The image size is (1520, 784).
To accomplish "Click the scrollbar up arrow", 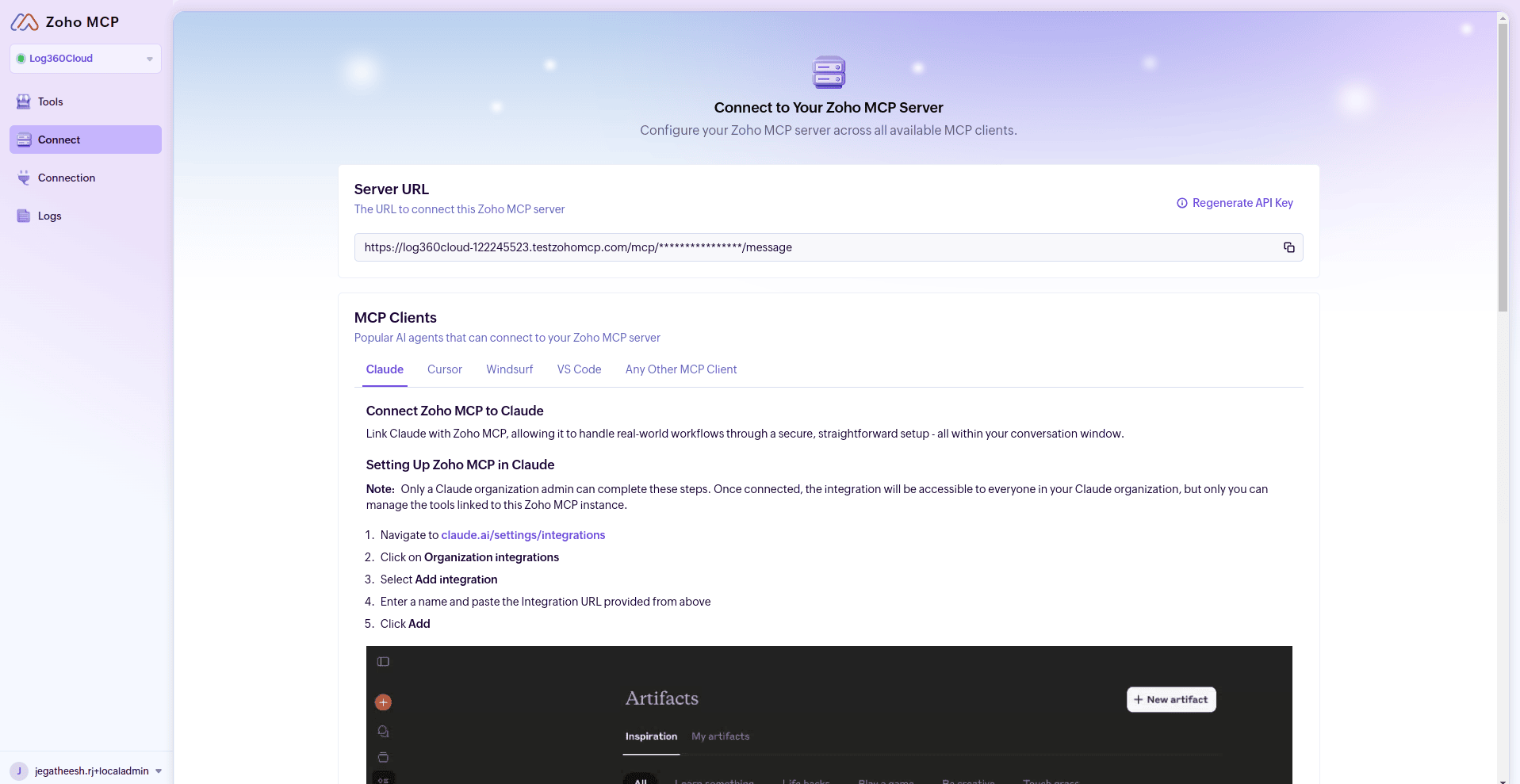I will pyautogui.click(x=1503, y=17).
